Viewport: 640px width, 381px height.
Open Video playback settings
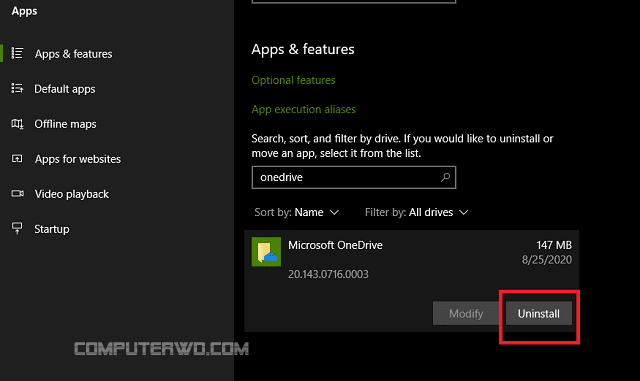pyautogui.click(x=71, y=194)
